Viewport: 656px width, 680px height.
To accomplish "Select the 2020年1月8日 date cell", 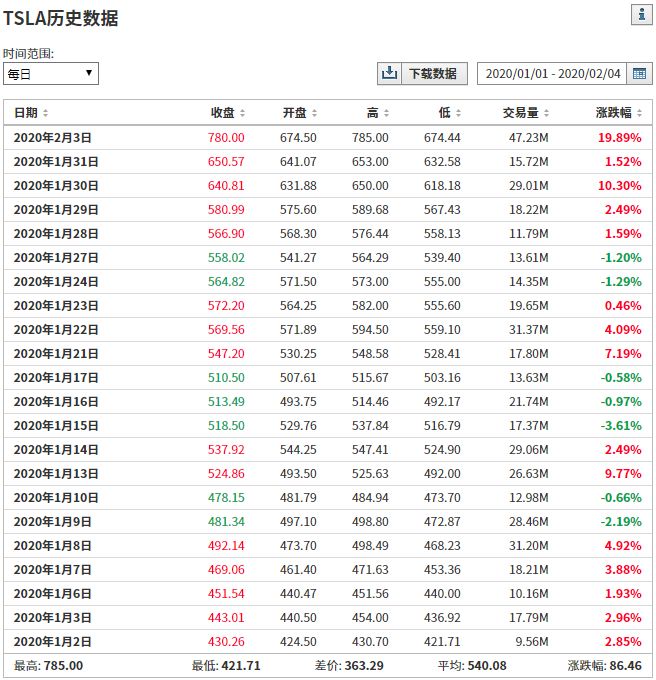I will pos(52,546).
